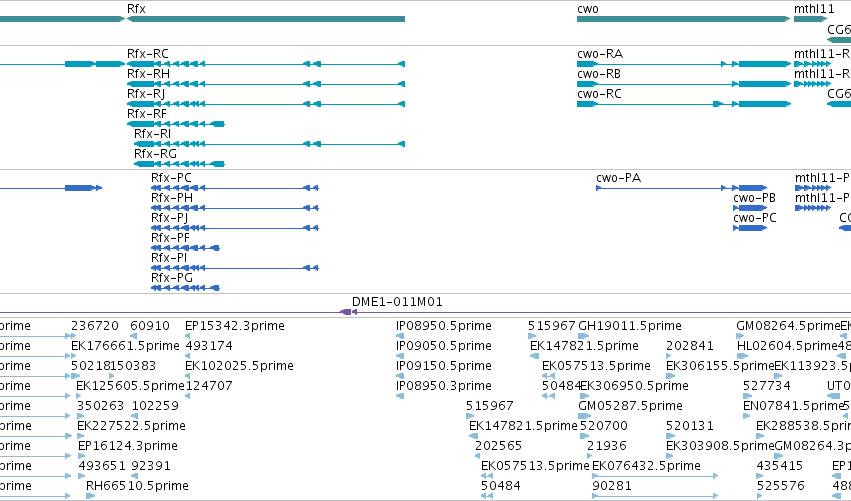This screenshot has height=501, width=851.
Task: Click the EK306950.5prime label
Action: click(634, 386)
